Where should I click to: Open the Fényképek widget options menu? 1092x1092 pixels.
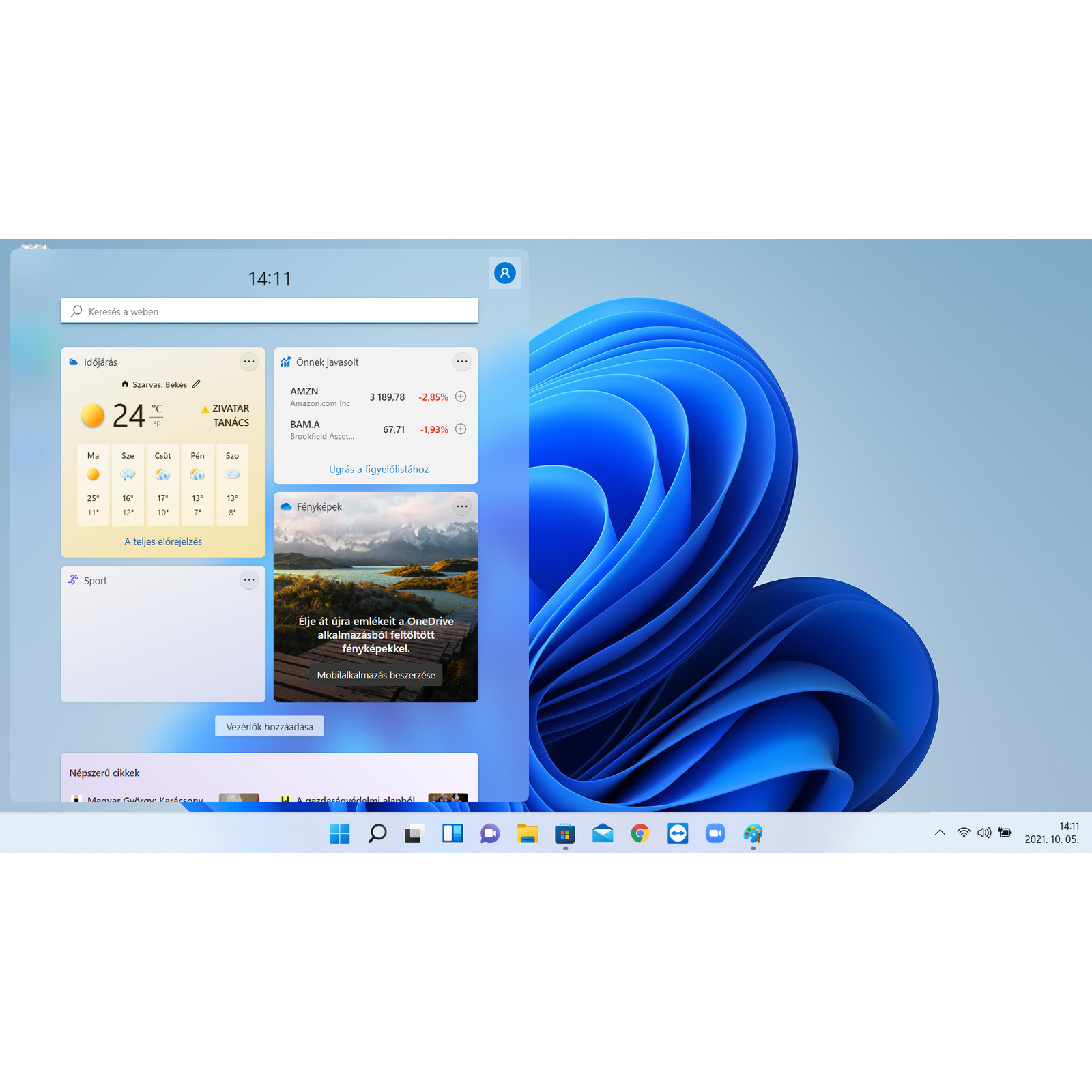click(462, 506)
